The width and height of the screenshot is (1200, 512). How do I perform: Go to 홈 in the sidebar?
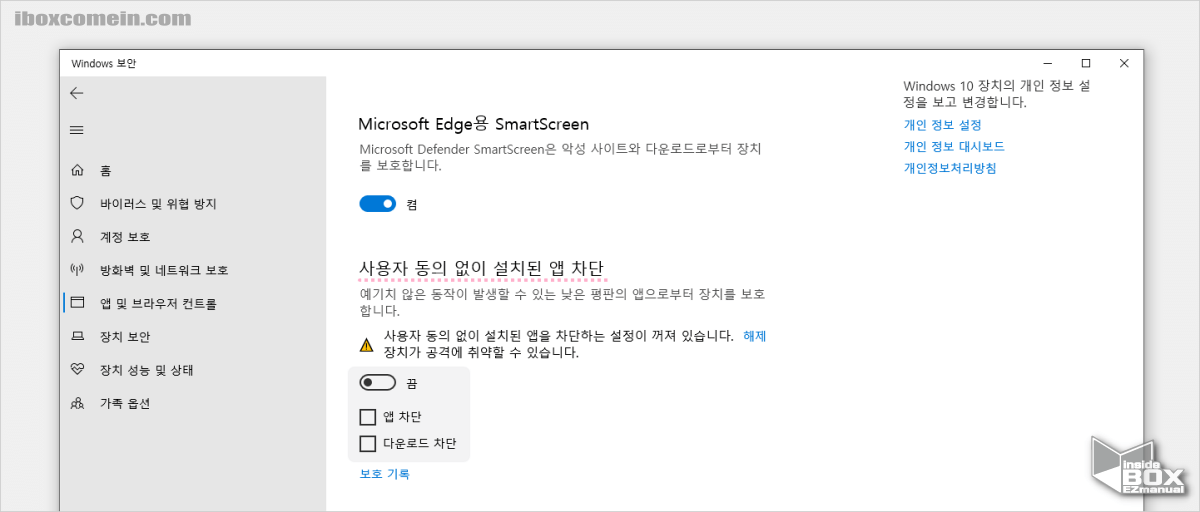pyautogui.click(x=105, y=171)
